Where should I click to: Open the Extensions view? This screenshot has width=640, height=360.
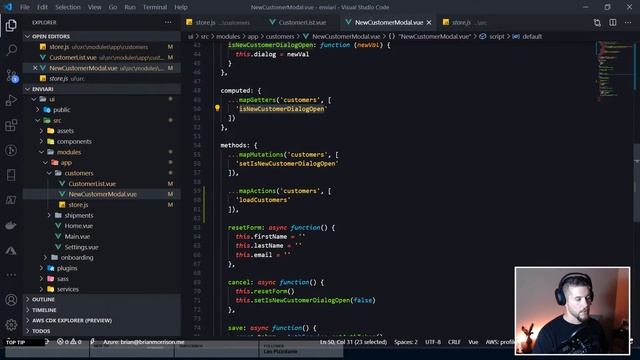pos(11,125)
